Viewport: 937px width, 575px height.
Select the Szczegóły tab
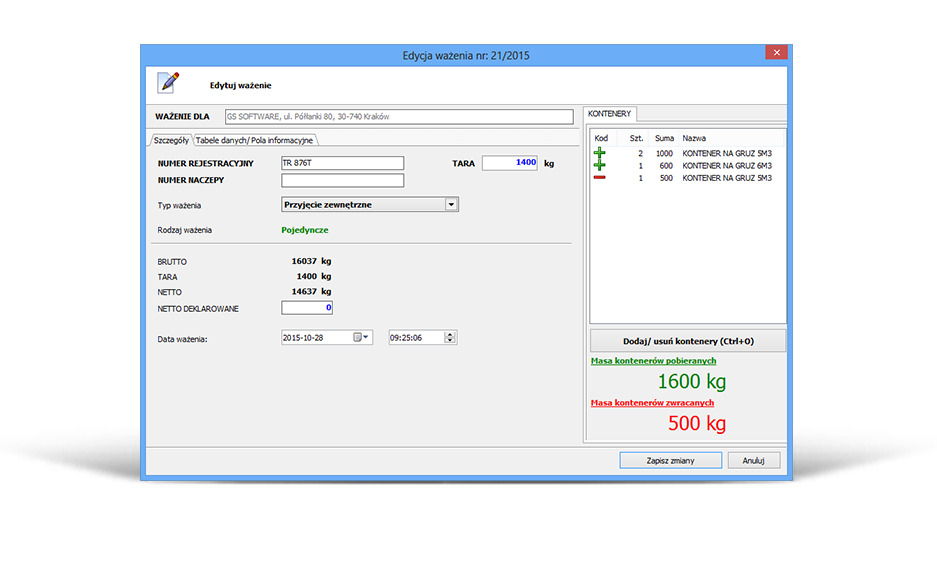tap(171, 140)
